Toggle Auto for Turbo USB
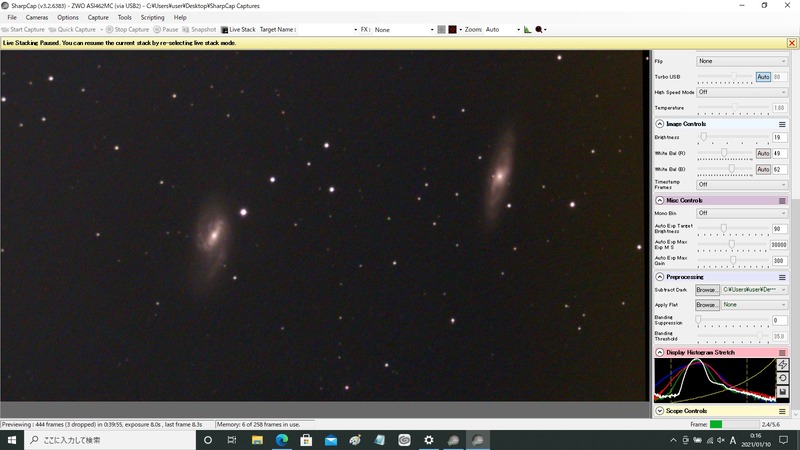This screenshot has width=800, height=450. coord(763,77)
